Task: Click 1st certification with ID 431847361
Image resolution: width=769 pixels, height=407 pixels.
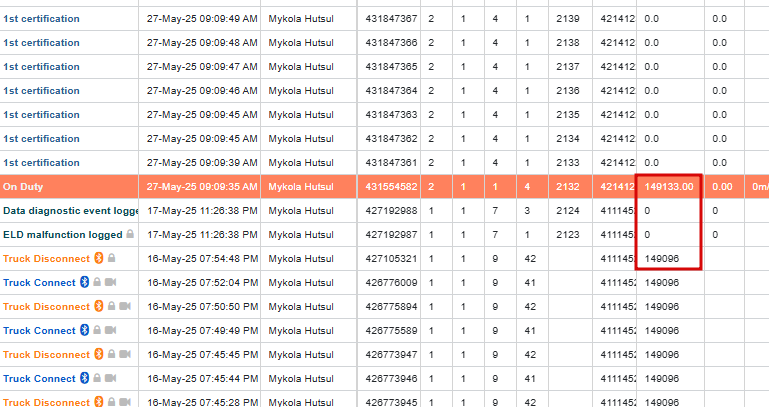Action: 41,163
